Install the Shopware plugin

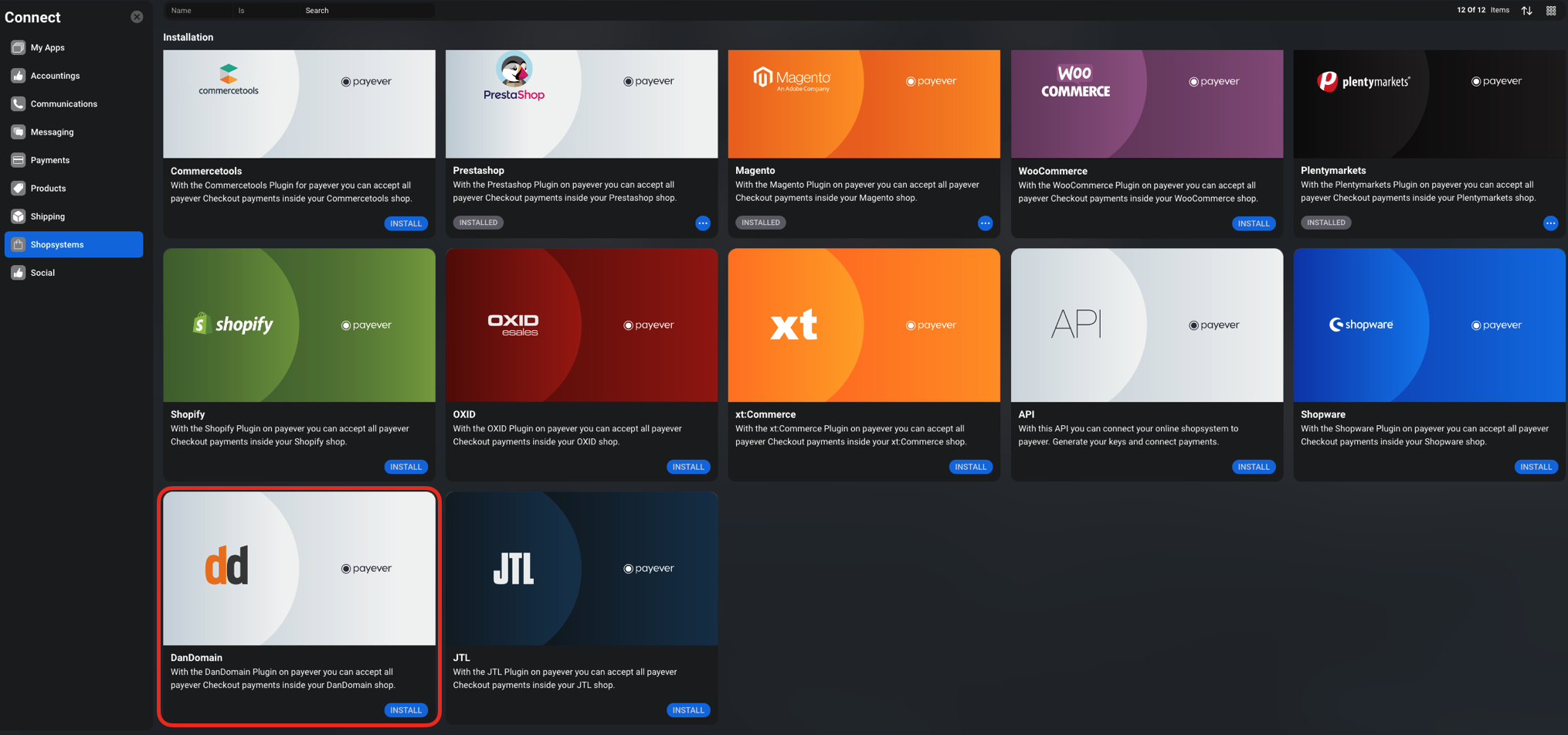coord(1536,467)
